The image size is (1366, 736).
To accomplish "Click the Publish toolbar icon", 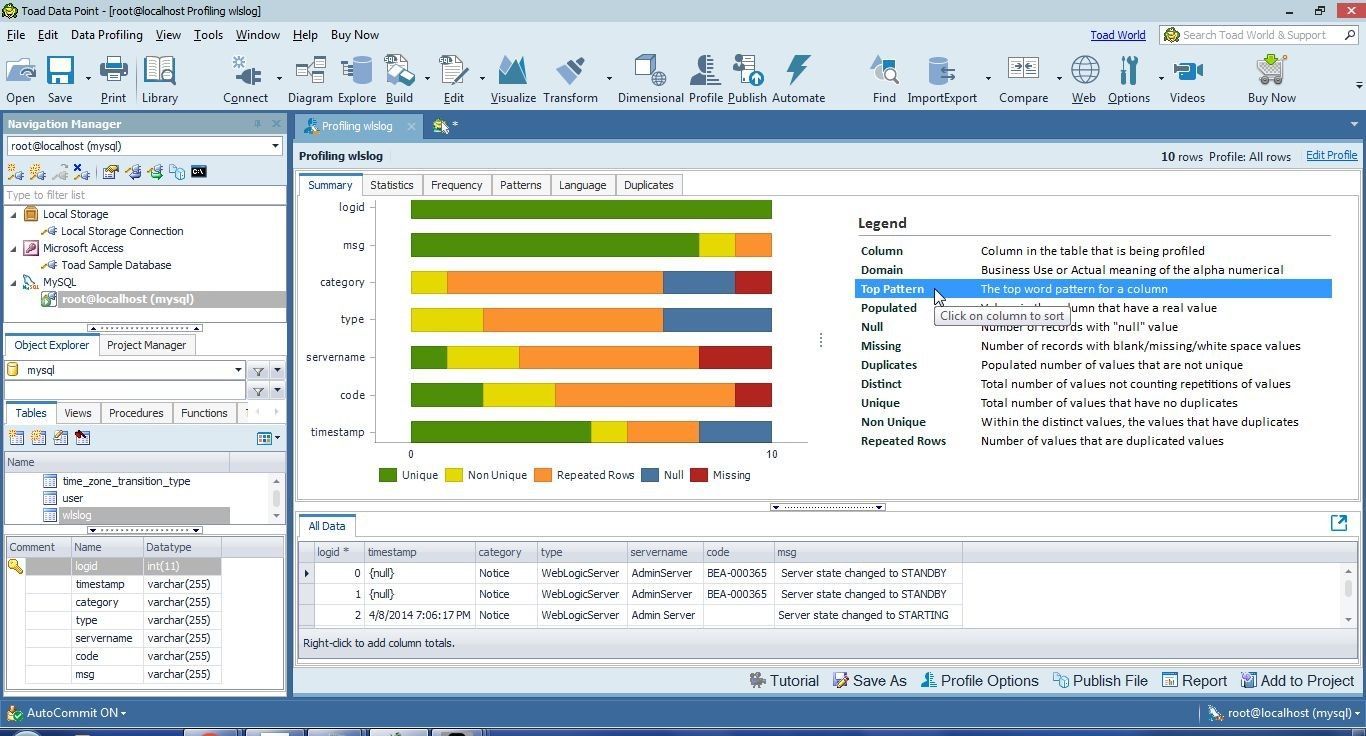I will [747, 71].
